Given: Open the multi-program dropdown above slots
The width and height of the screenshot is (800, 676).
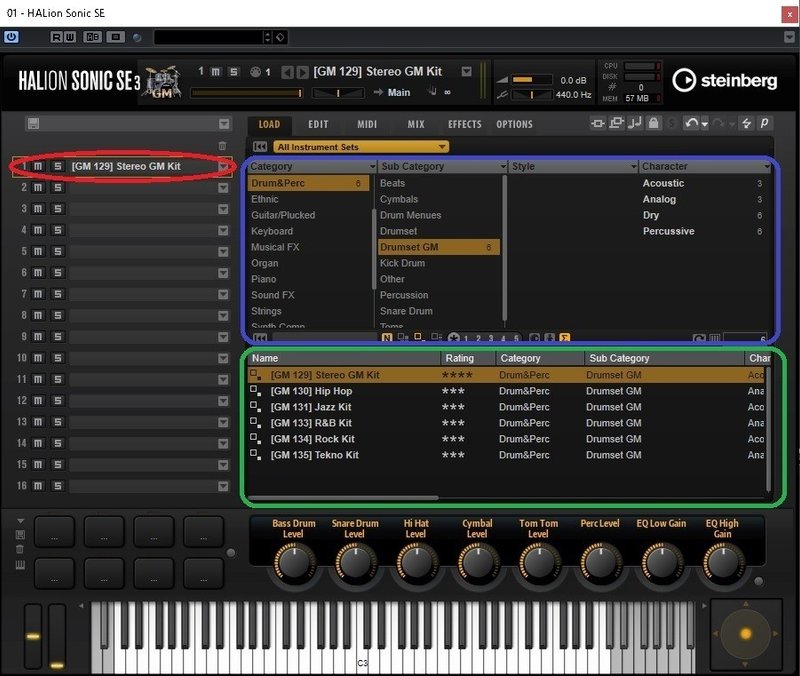Looking at the screenshot, I should pyautogui.click(x=224, y=123).
